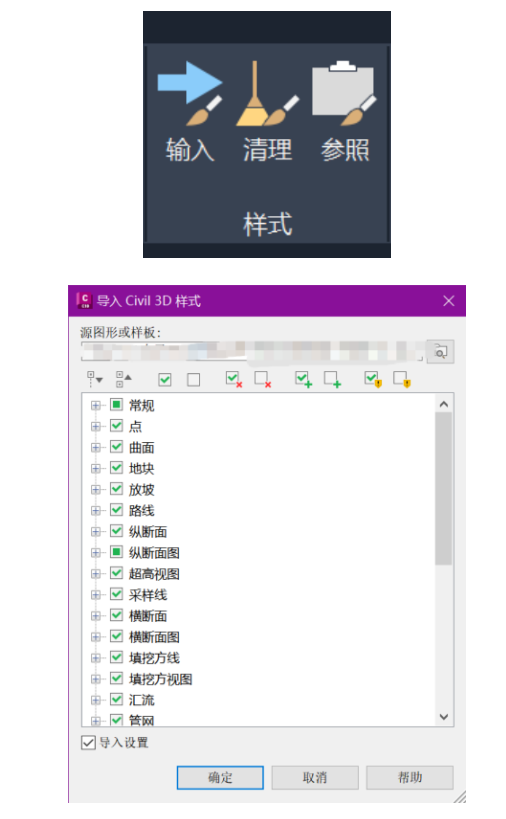Click the expand all tree nodes icon
The width and height of the screenshot is (506, 819).
95,379
